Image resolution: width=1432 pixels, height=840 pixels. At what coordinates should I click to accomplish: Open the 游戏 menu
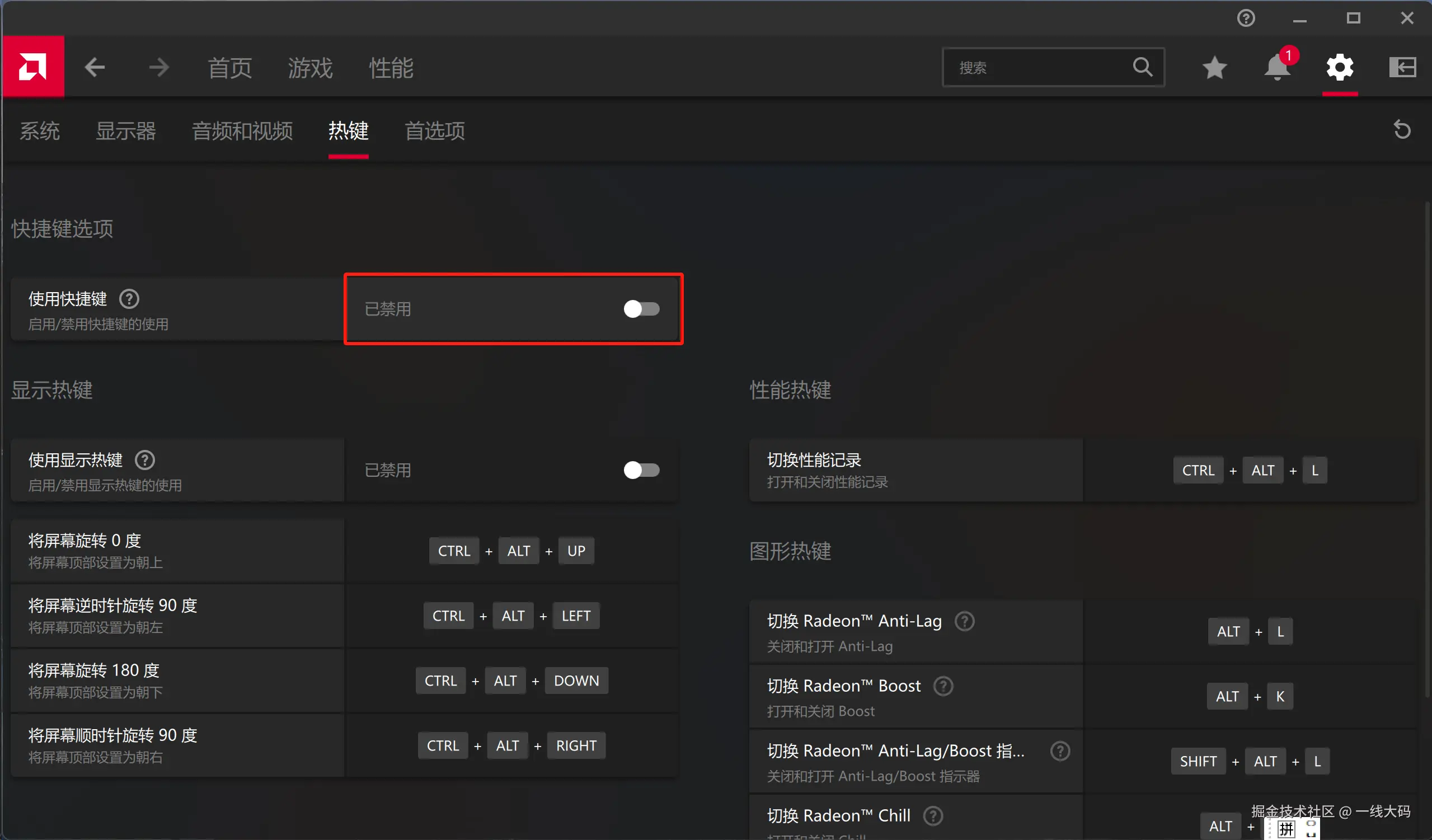click(x=309, y=68)
